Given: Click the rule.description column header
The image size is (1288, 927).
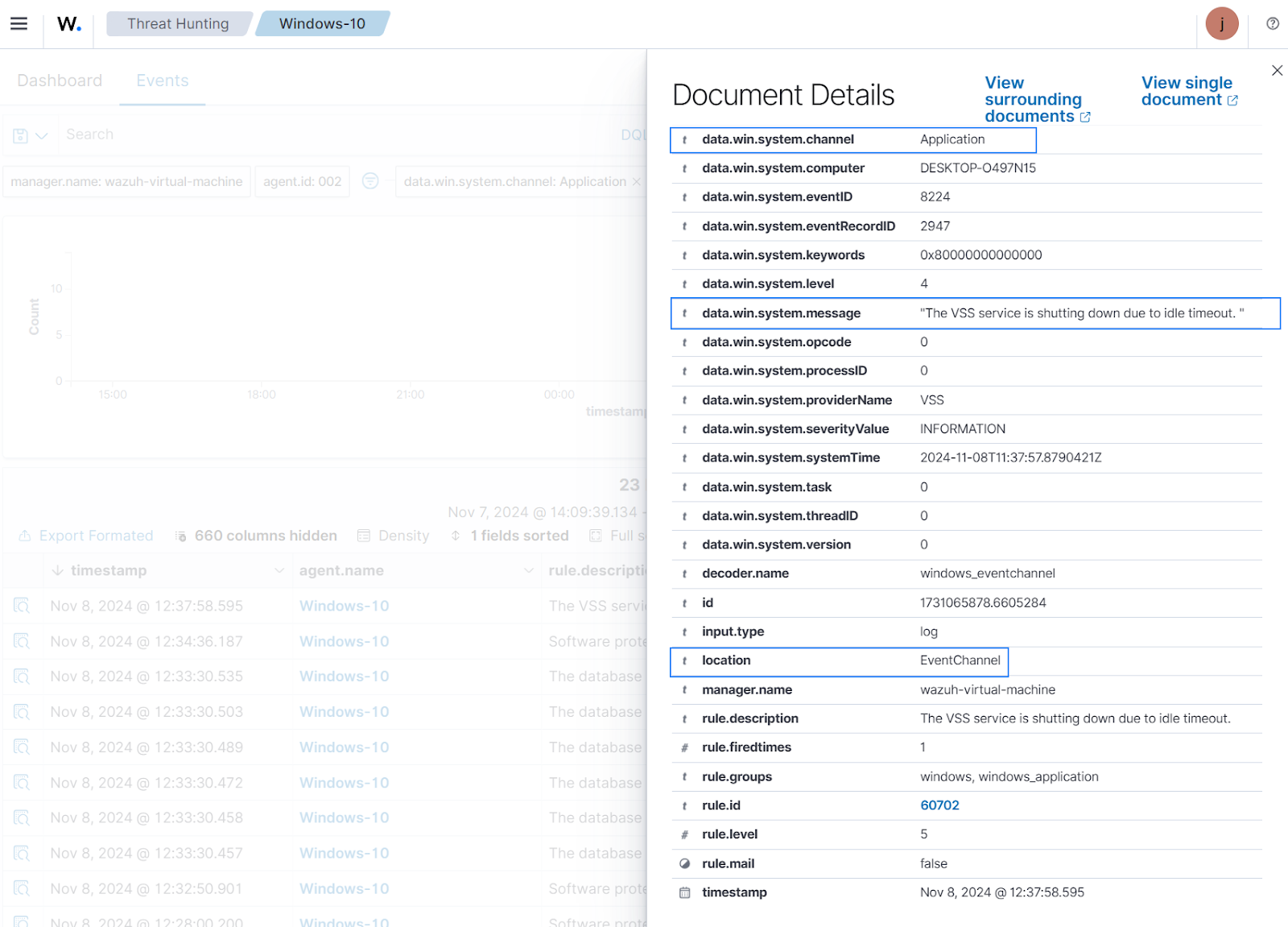Looking at the screenshot, I should pos(597,570).
